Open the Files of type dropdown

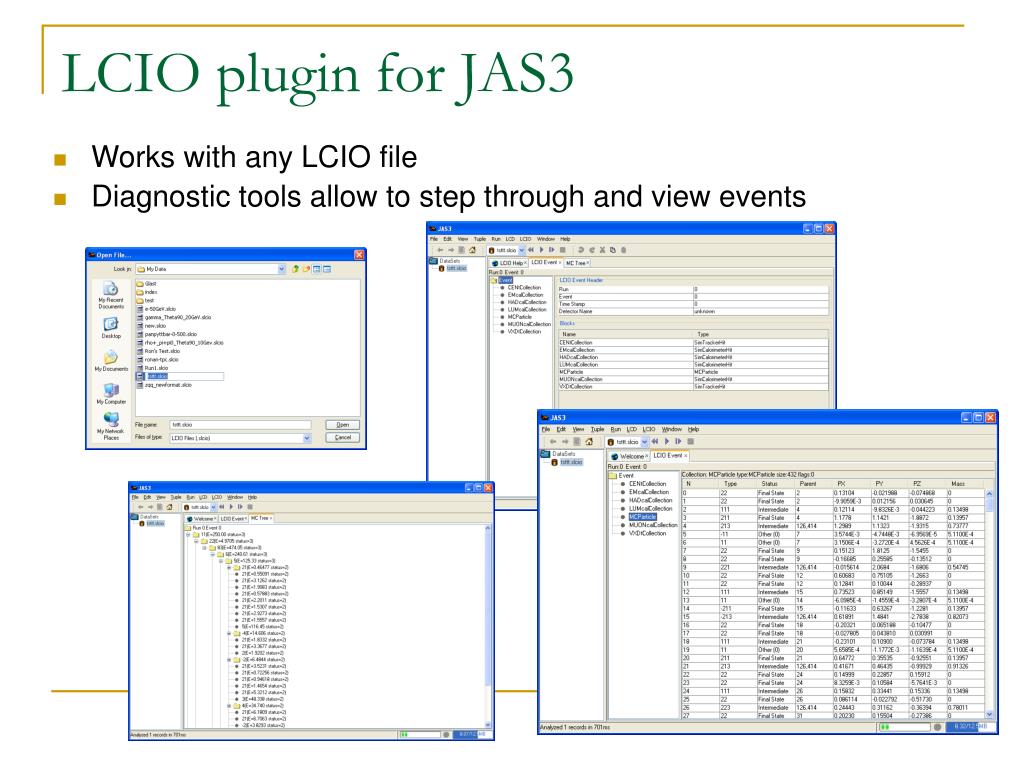pos(306,438)
